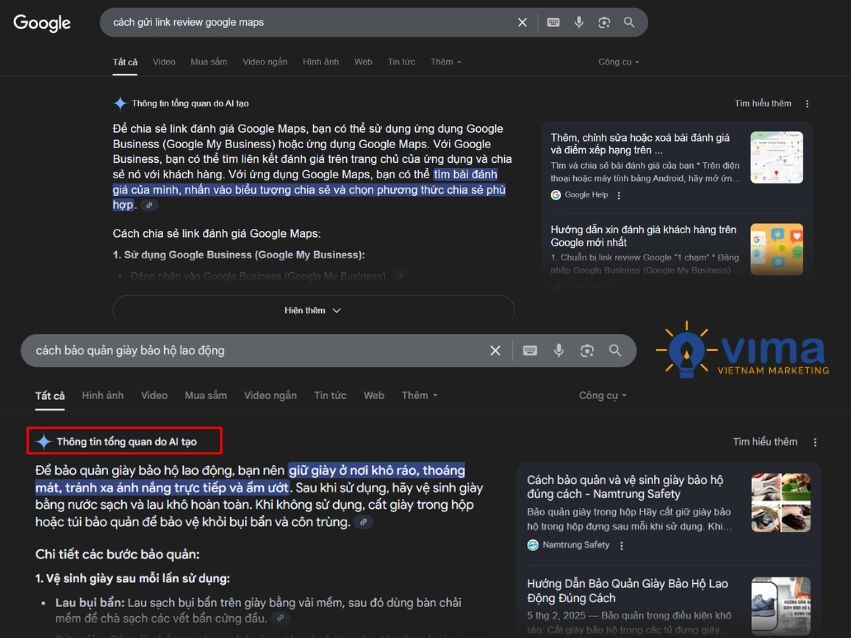851x638 pixels.
Task: Click the Google Help favicon on the source card
Action: click(x=556, y=195)
